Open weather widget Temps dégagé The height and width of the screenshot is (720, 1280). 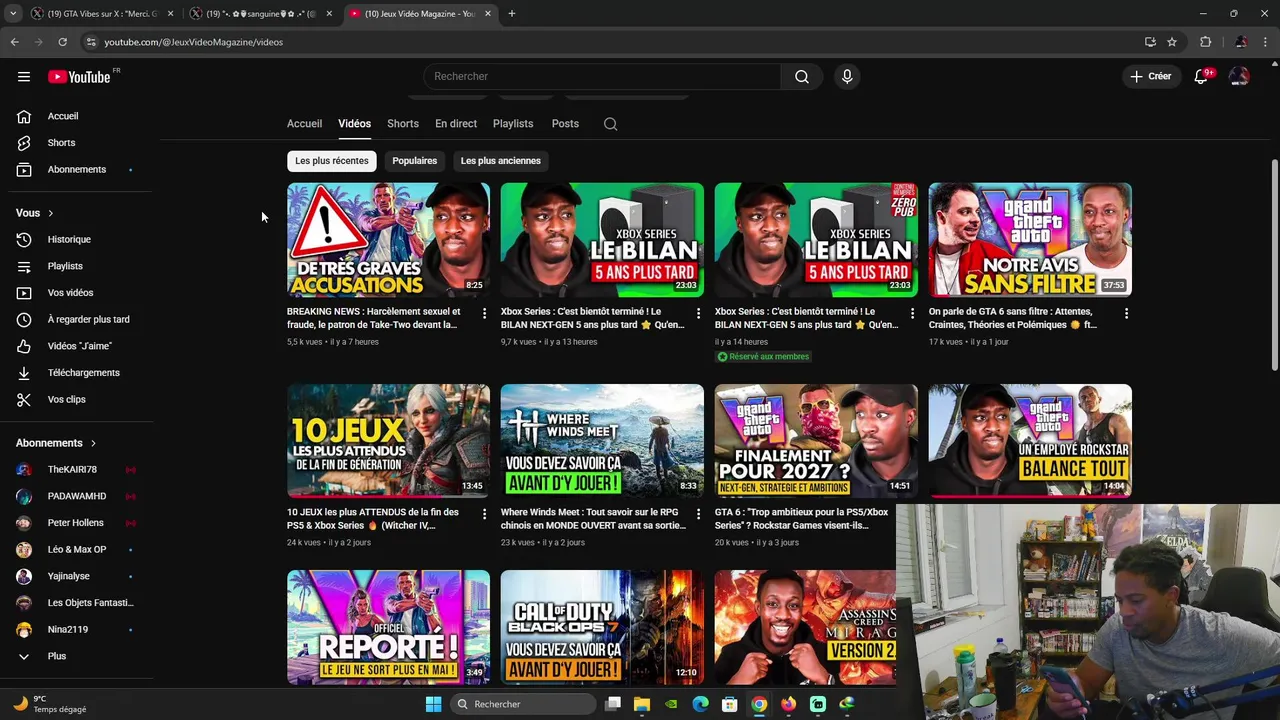tap(48, 704)
